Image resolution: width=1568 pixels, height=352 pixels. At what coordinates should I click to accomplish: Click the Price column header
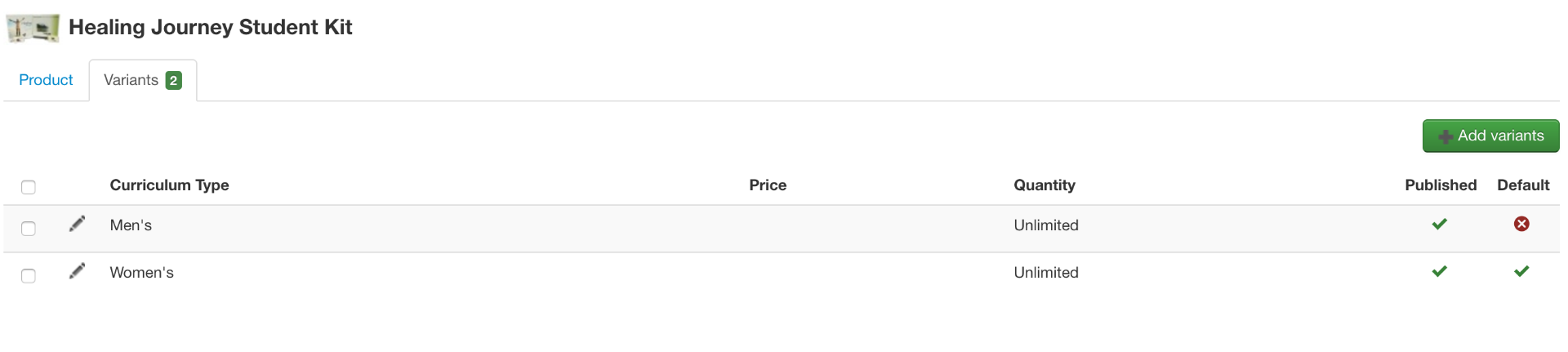point(768,185)
